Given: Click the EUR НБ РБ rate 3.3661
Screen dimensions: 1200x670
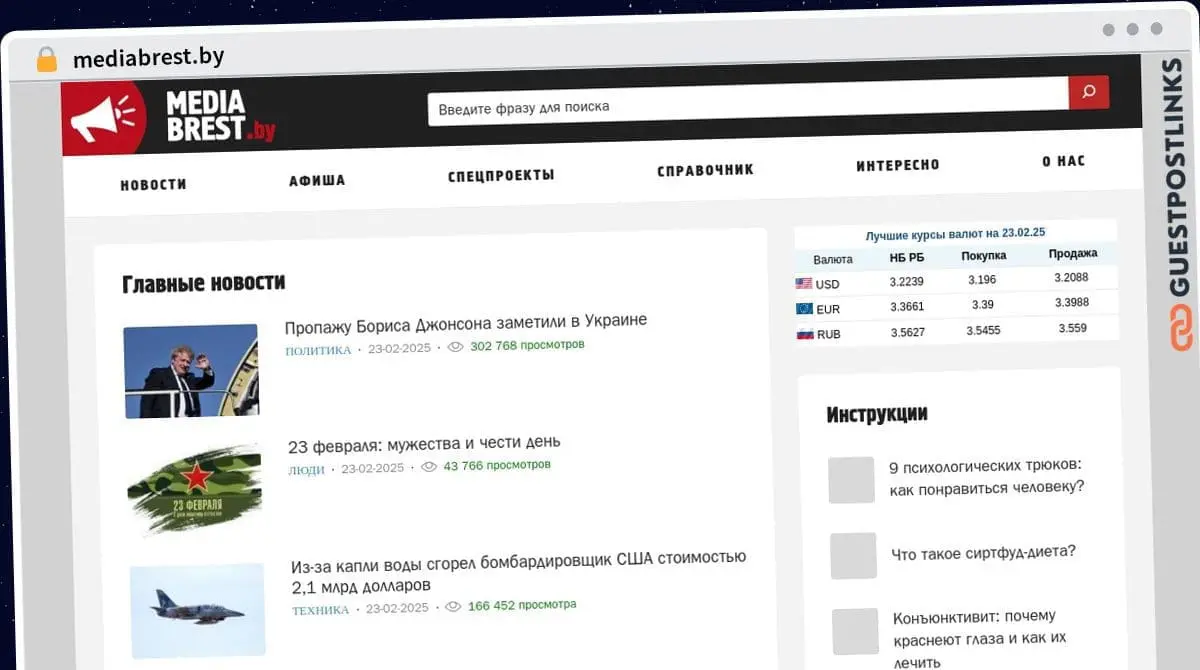Looking at the screenshot, I should 906,307.
